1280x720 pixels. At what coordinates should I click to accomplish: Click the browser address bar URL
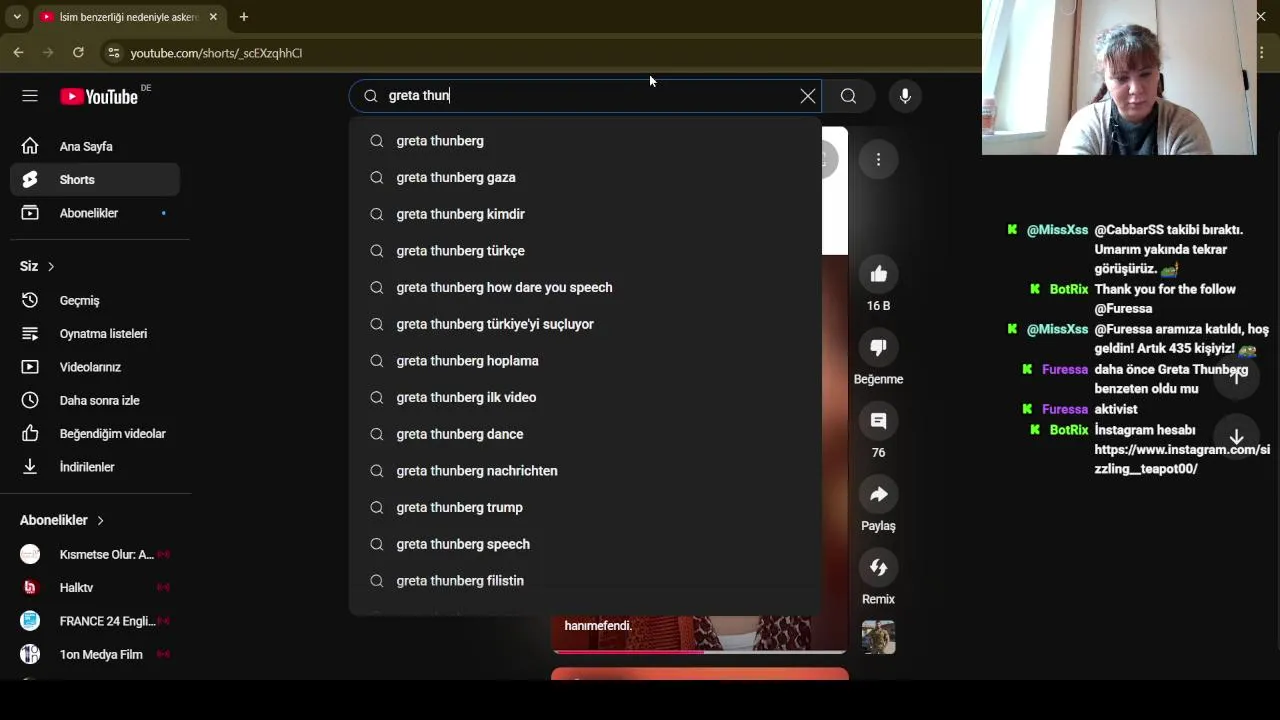[x=216, y=53]
